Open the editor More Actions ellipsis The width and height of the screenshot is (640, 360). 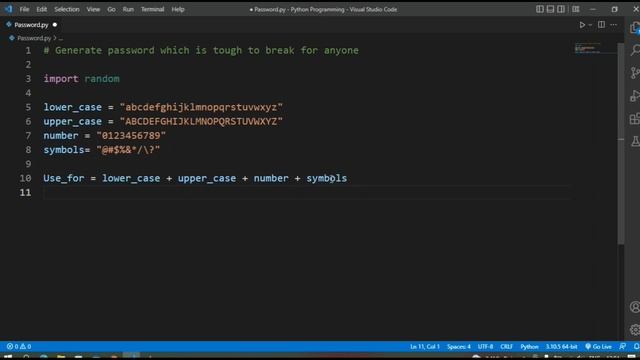[613, 25]
